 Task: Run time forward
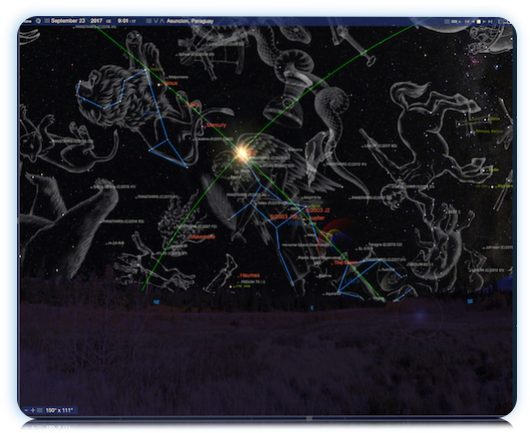tap(484, 22)
